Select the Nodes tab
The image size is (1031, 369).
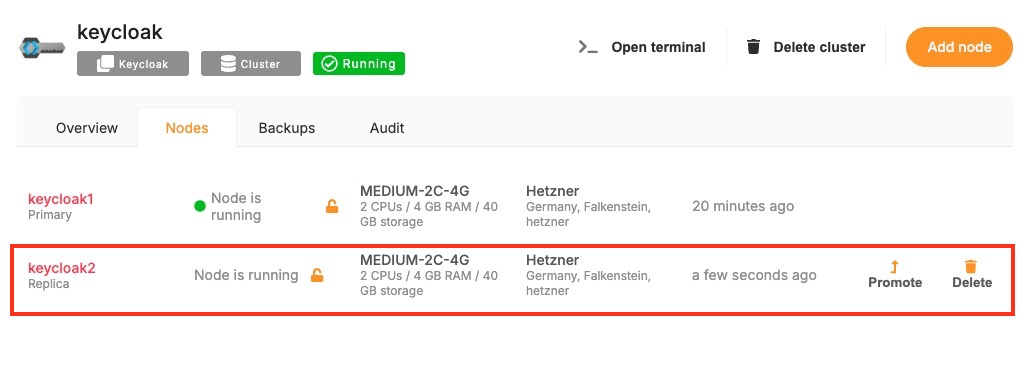tap(187, 128)
